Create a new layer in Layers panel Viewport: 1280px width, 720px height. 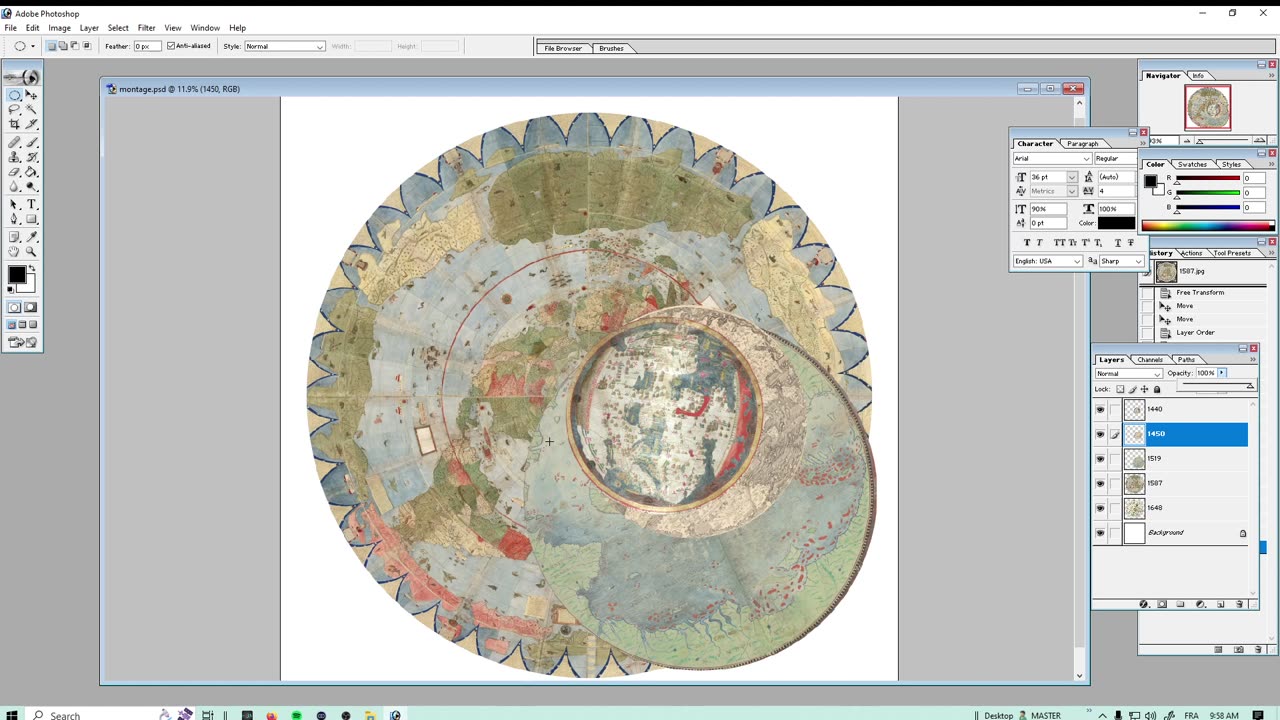click(x=1220, y=604)
